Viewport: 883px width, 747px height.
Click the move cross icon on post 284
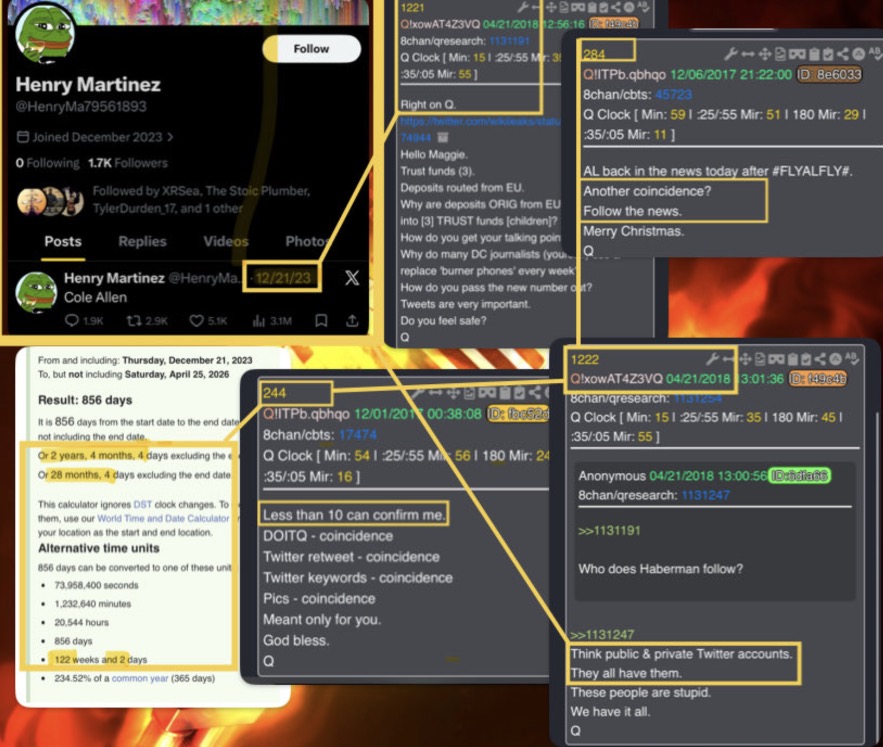tap(764, 54)
